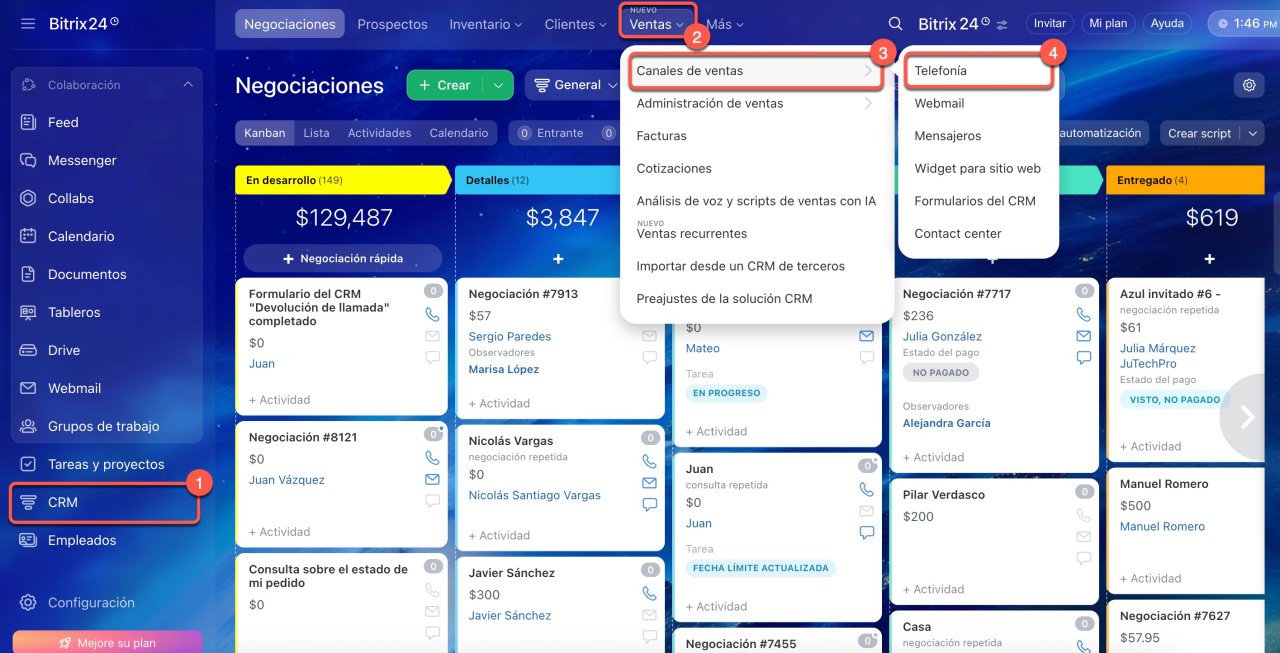The height and width of the screenshot is (653, 1280).
Task: Click phone icon on Javier Sánchez card
Action: 650,594
